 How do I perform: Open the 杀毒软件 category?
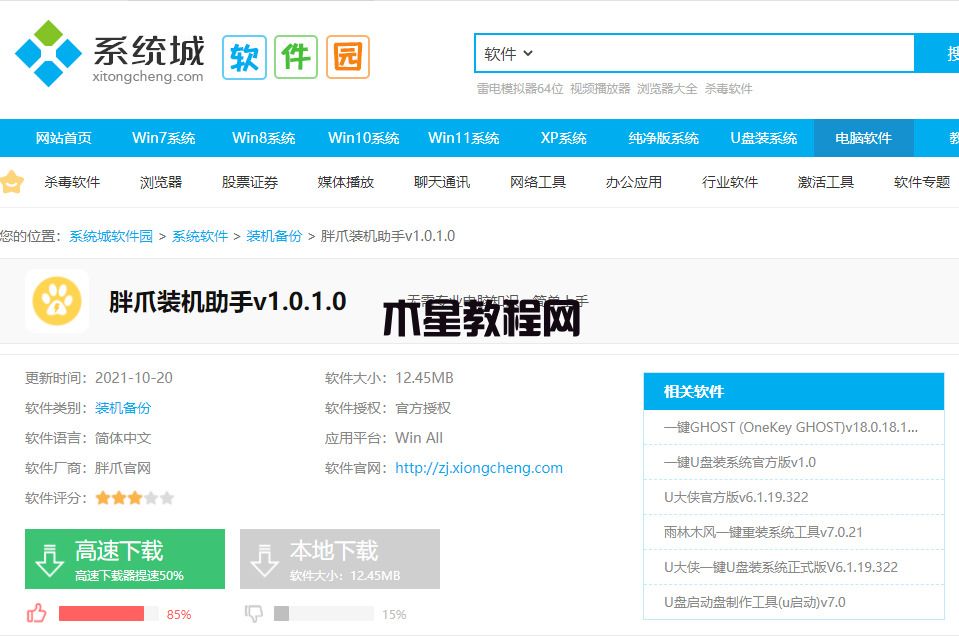pyautogui.click(x=72, y=182)
